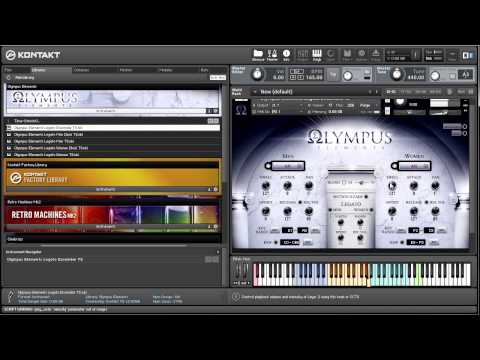The width and height of the screenshot is (480, 360).
Task: Close the Instrument Navigator pane
Action: (218, 252)
